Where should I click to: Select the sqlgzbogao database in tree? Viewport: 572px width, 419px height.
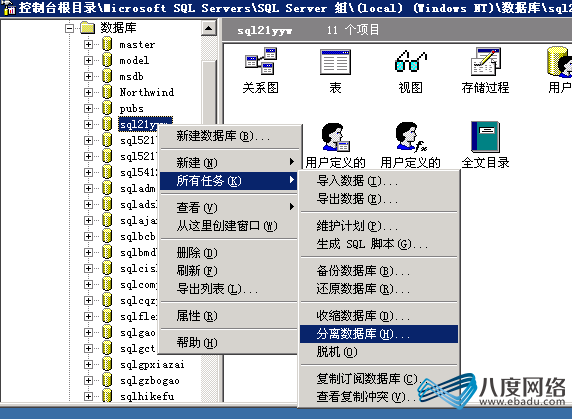click(150, 381)
